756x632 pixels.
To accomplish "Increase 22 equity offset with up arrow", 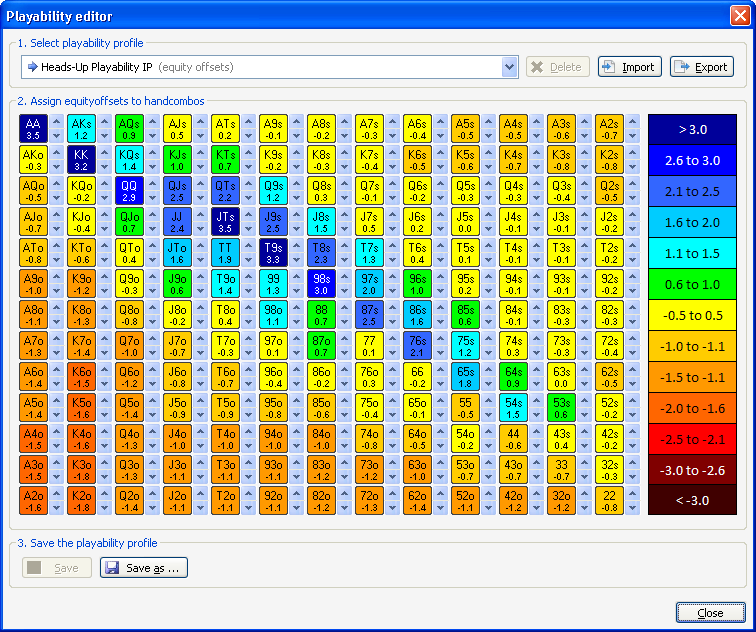I will (633, 493).
